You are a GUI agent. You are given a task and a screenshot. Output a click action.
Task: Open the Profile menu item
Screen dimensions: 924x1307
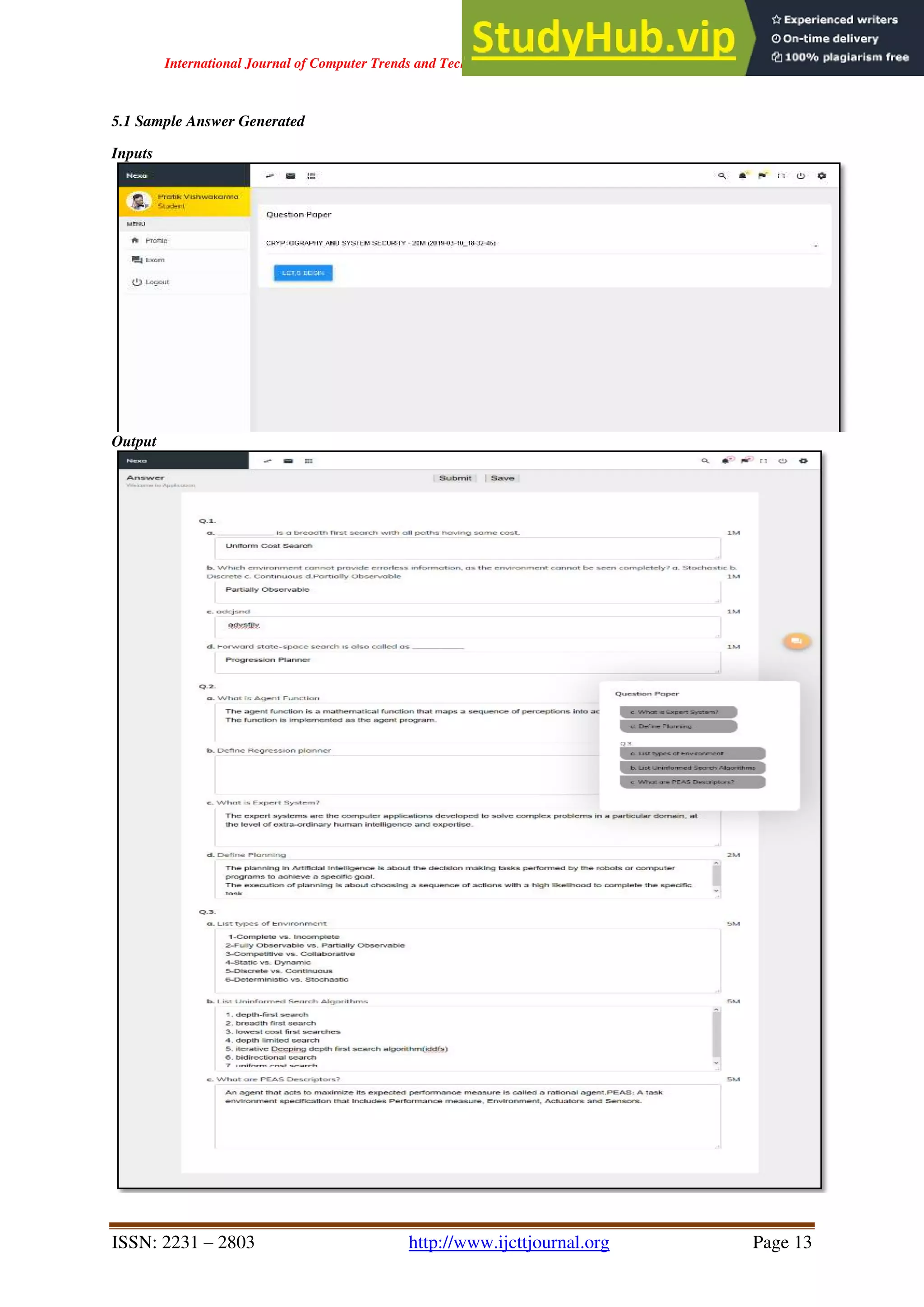156,241
